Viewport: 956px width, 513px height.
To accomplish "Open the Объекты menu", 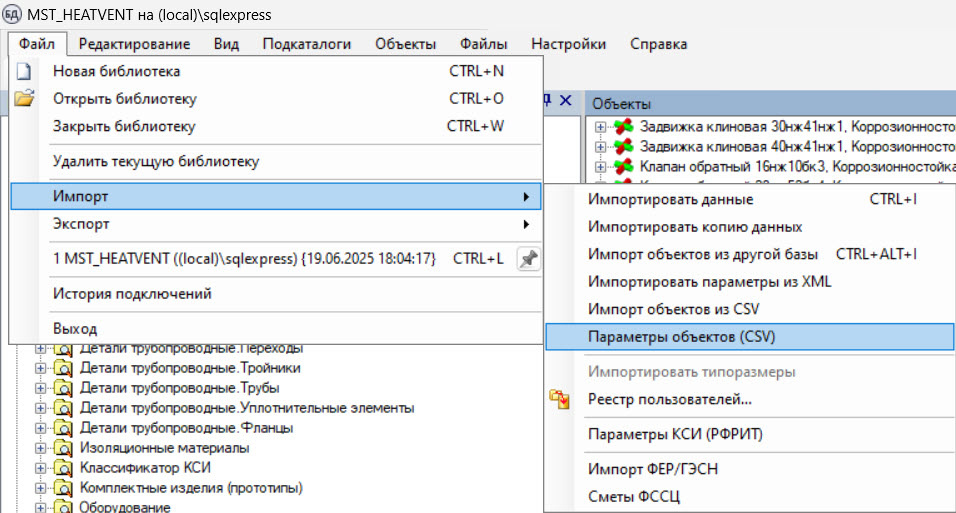I will click(405, 44).
